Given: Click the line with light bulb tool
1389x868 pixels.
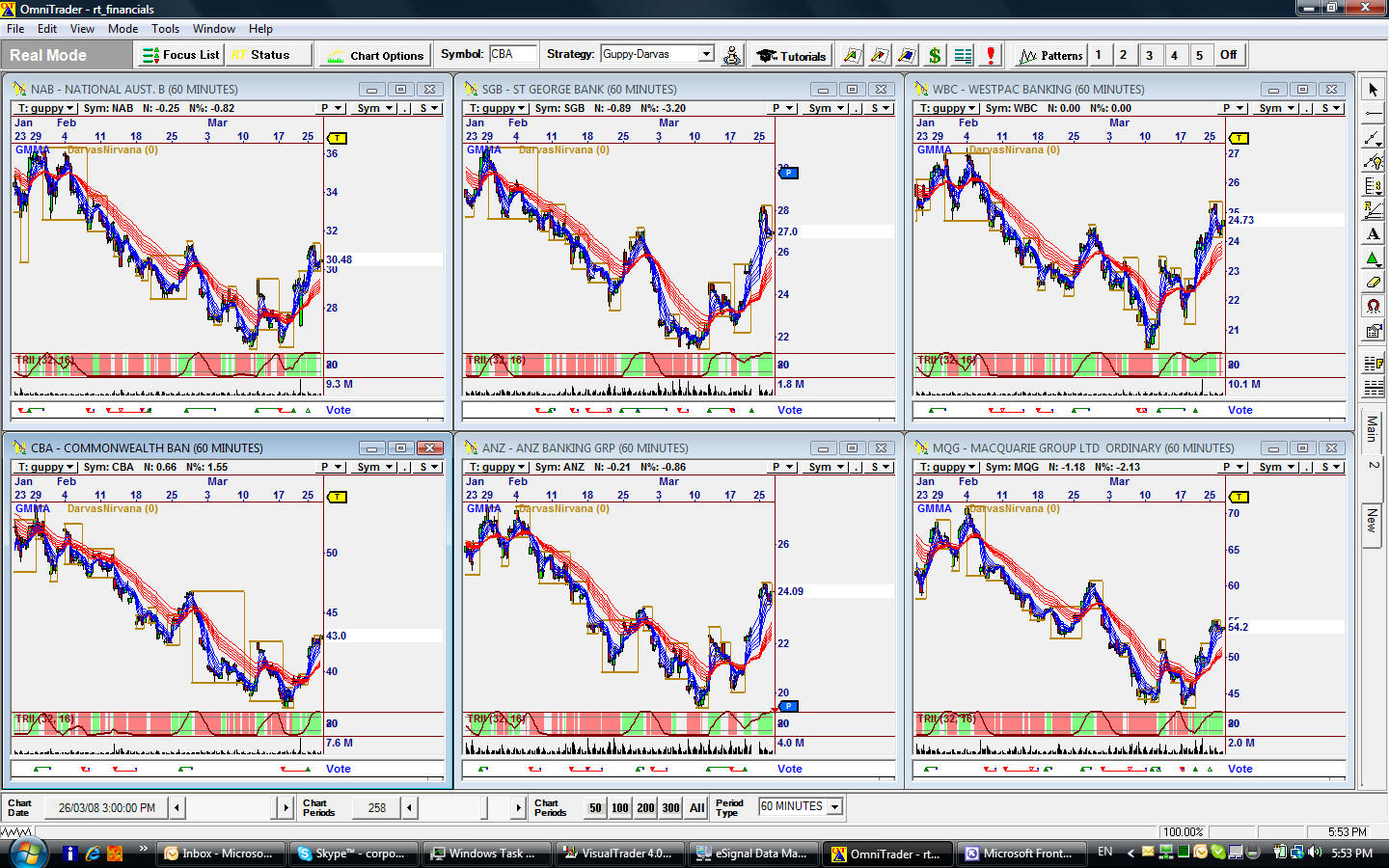Looking at the screenshot, I should pos(1373,162).
